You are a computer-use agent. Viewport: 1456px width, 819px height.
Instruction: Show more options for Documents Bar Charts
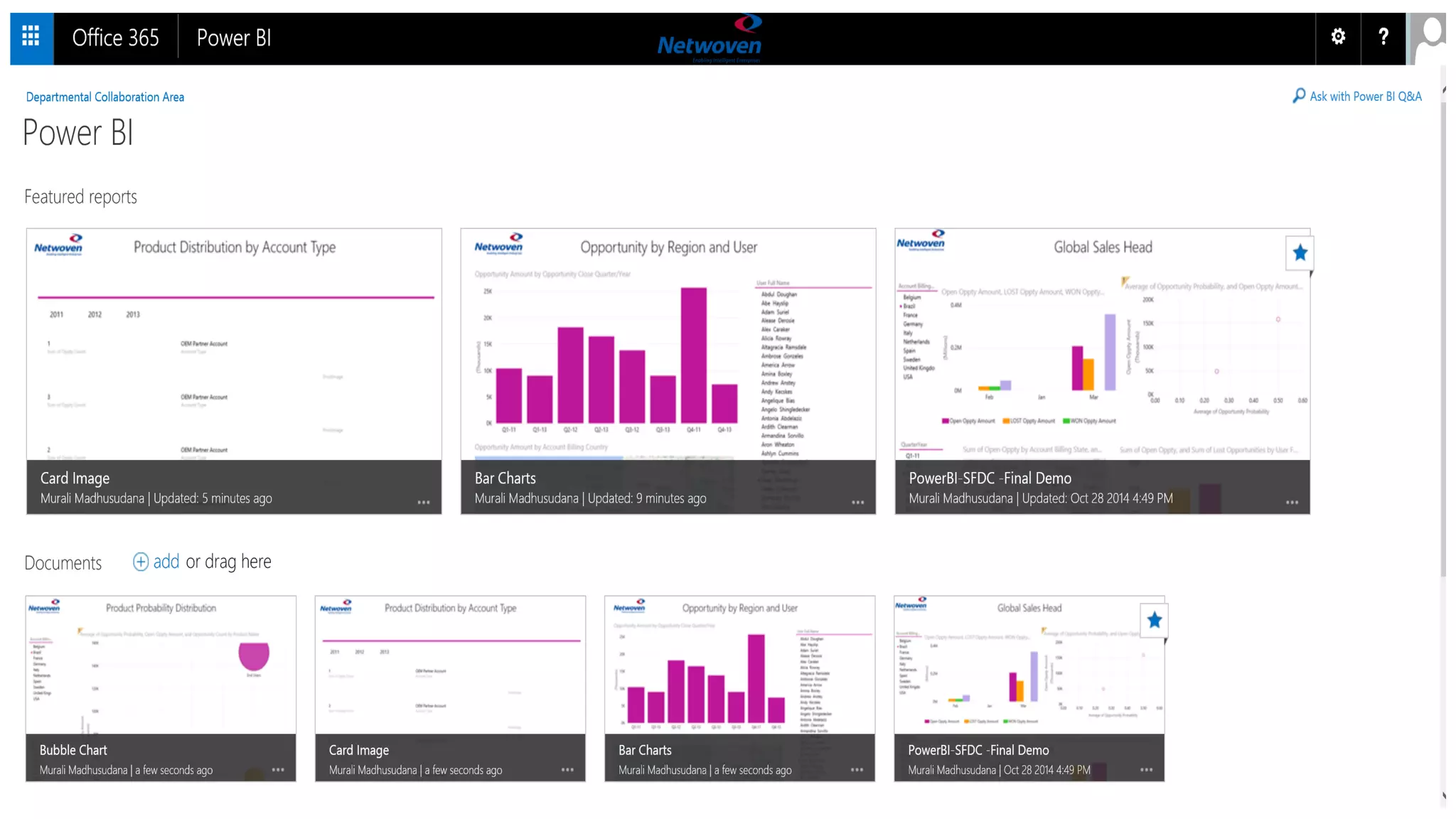pyautogui.click(x=857, y=770)
